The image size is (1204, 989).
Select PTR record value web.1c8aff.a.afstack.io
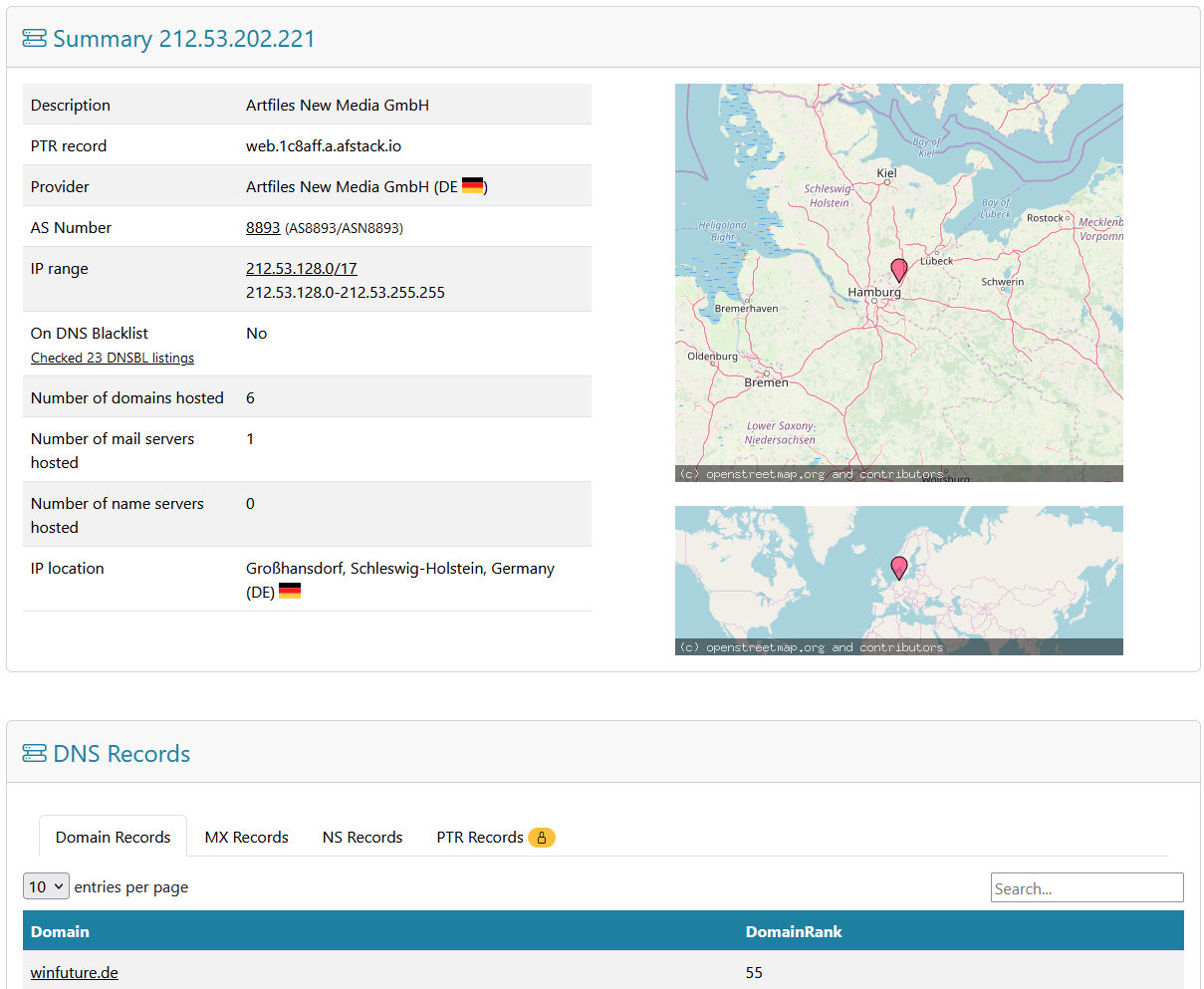point(324,146)
